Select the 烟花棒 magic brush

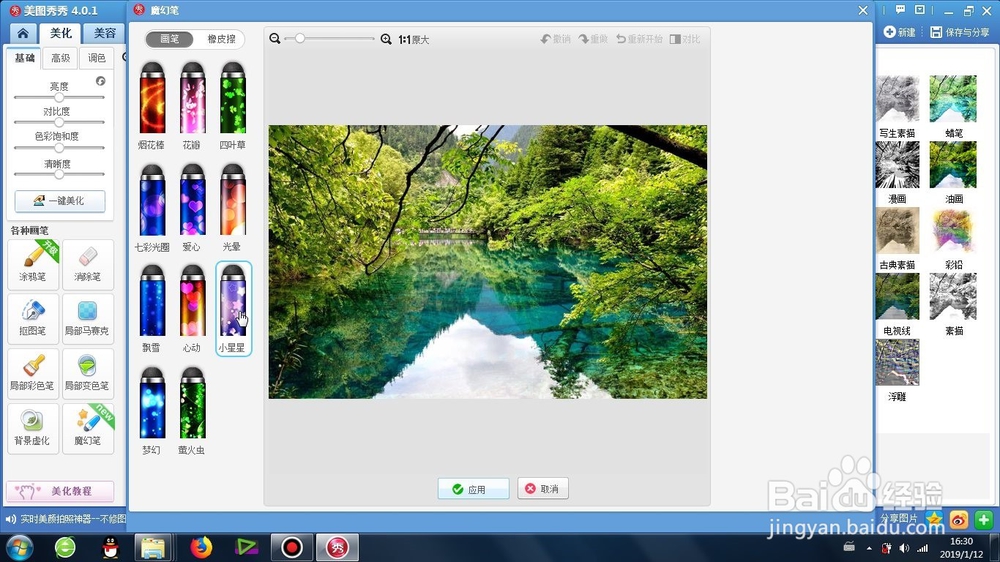click(x=152, y=105)
